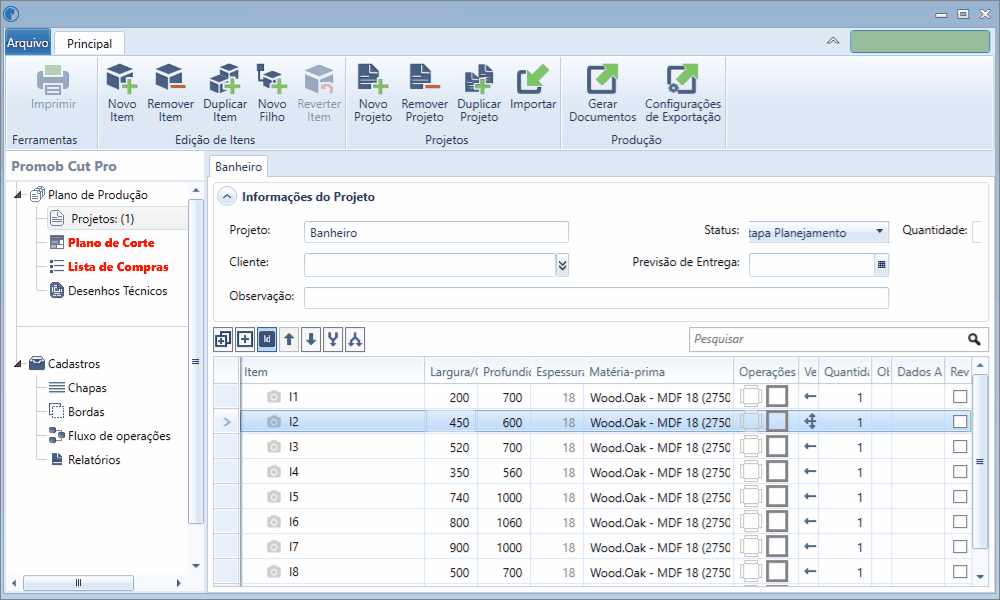The width and height of the screenshot is (1000, 600).
Task: Tick the Rev checkbox for item I1
Action: [960, 397]
